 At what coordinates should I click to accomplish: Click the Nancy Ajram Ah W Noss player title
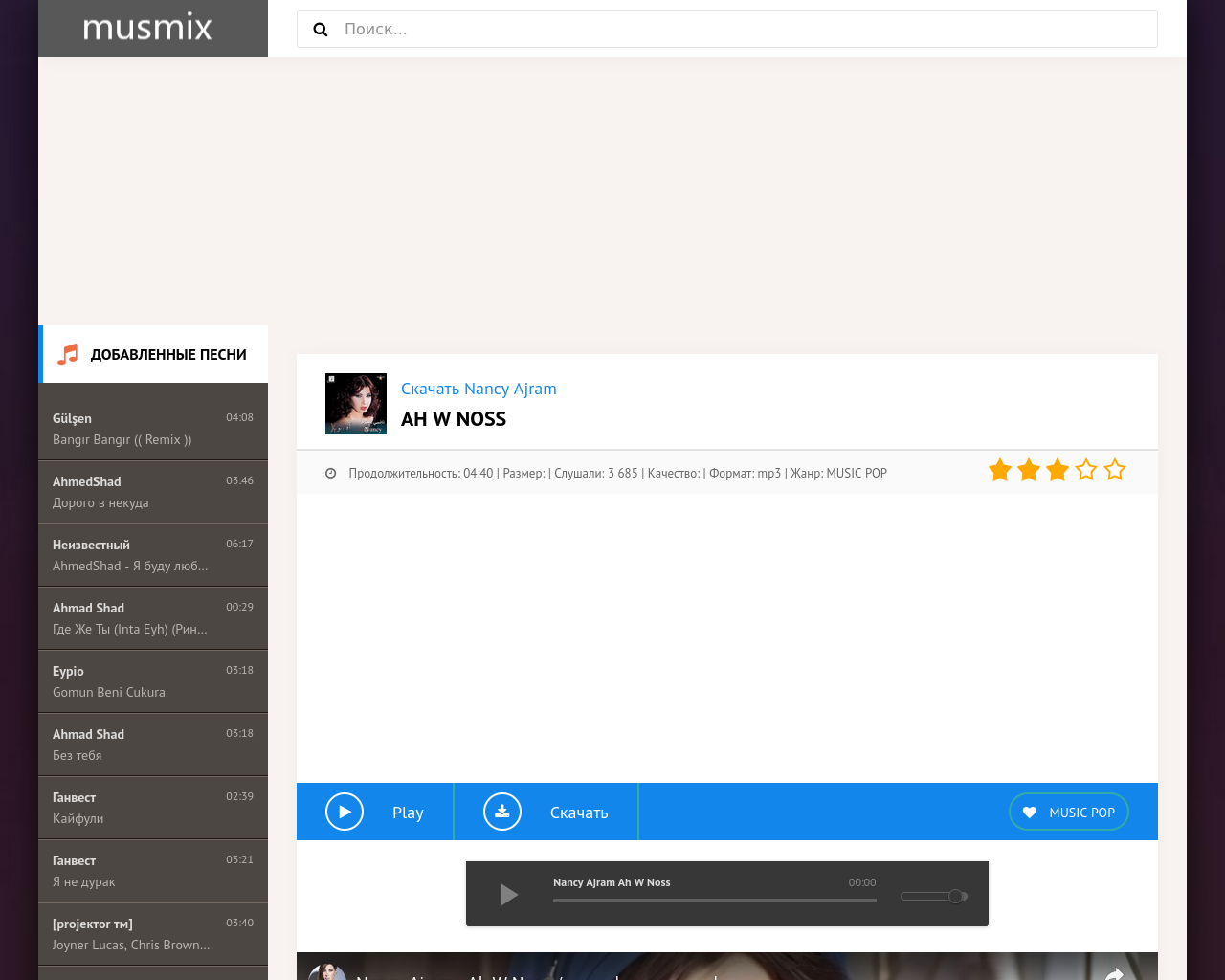[x=612, y=882]
